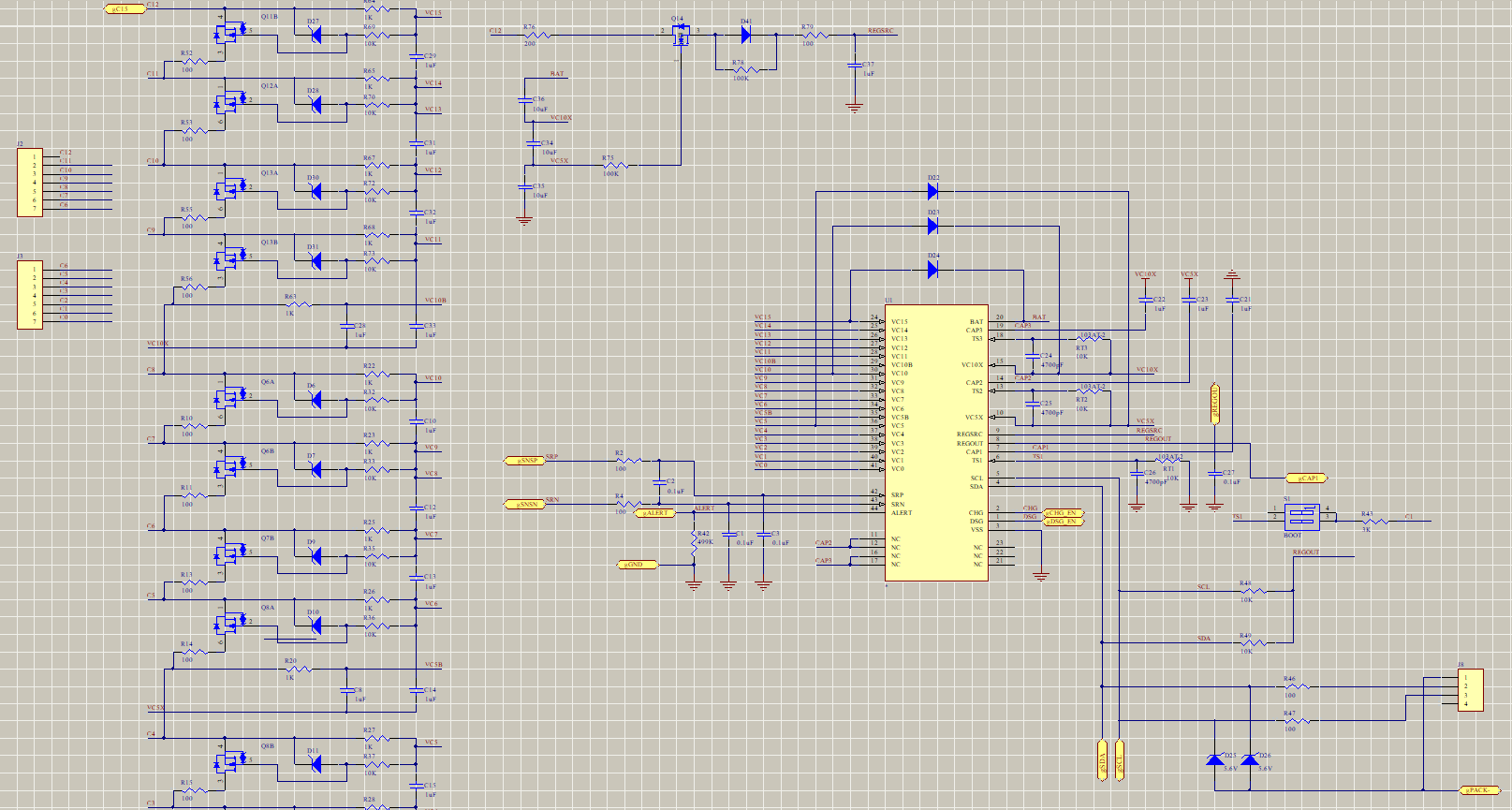Select zener diode D26 symbol

tap(1250, 759)
